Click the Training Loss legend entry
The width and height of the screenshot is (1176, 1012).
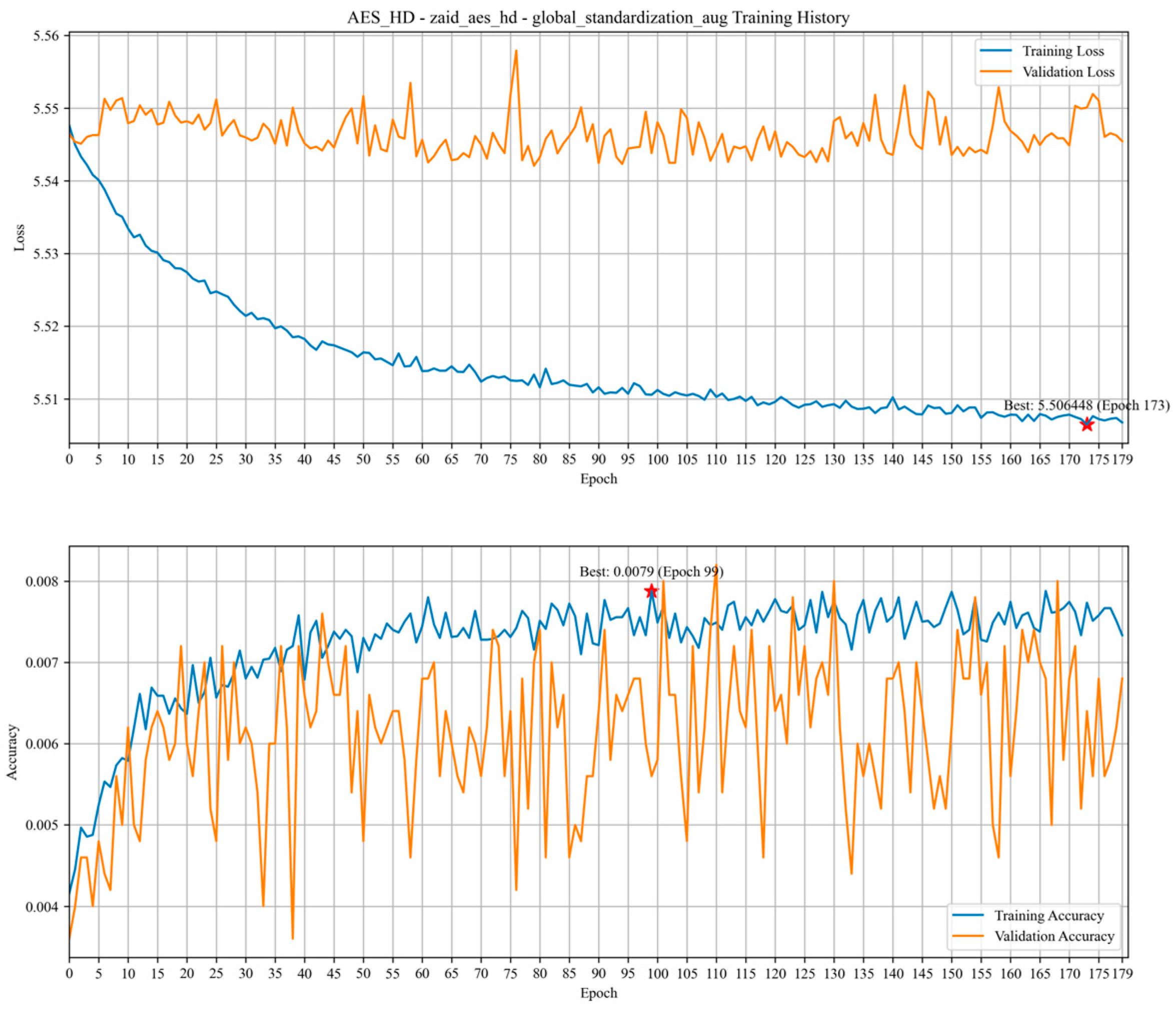(x=1062, y=51)
